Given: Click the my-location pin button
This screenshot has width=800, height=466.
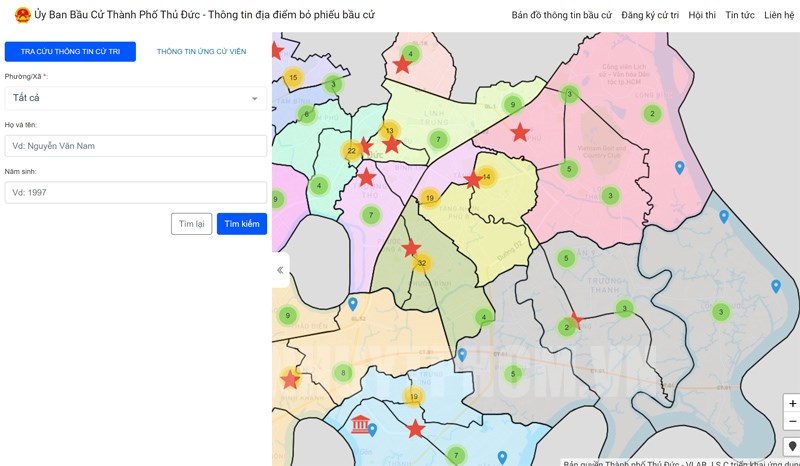Looking at the screenshot, I should point(792,446).
